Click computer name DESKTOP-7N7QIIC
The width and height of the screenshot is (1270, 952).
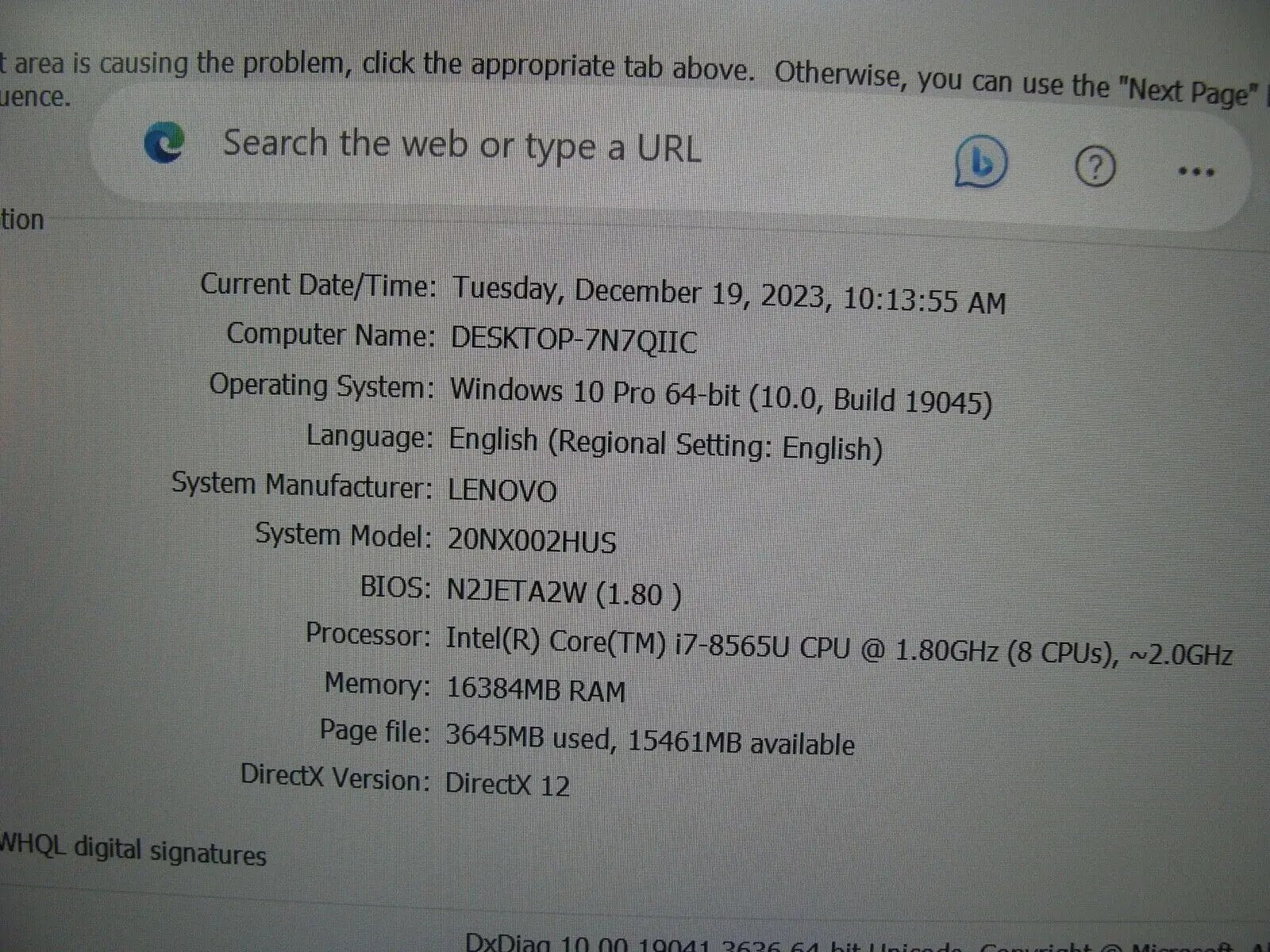tap(574, 340)
